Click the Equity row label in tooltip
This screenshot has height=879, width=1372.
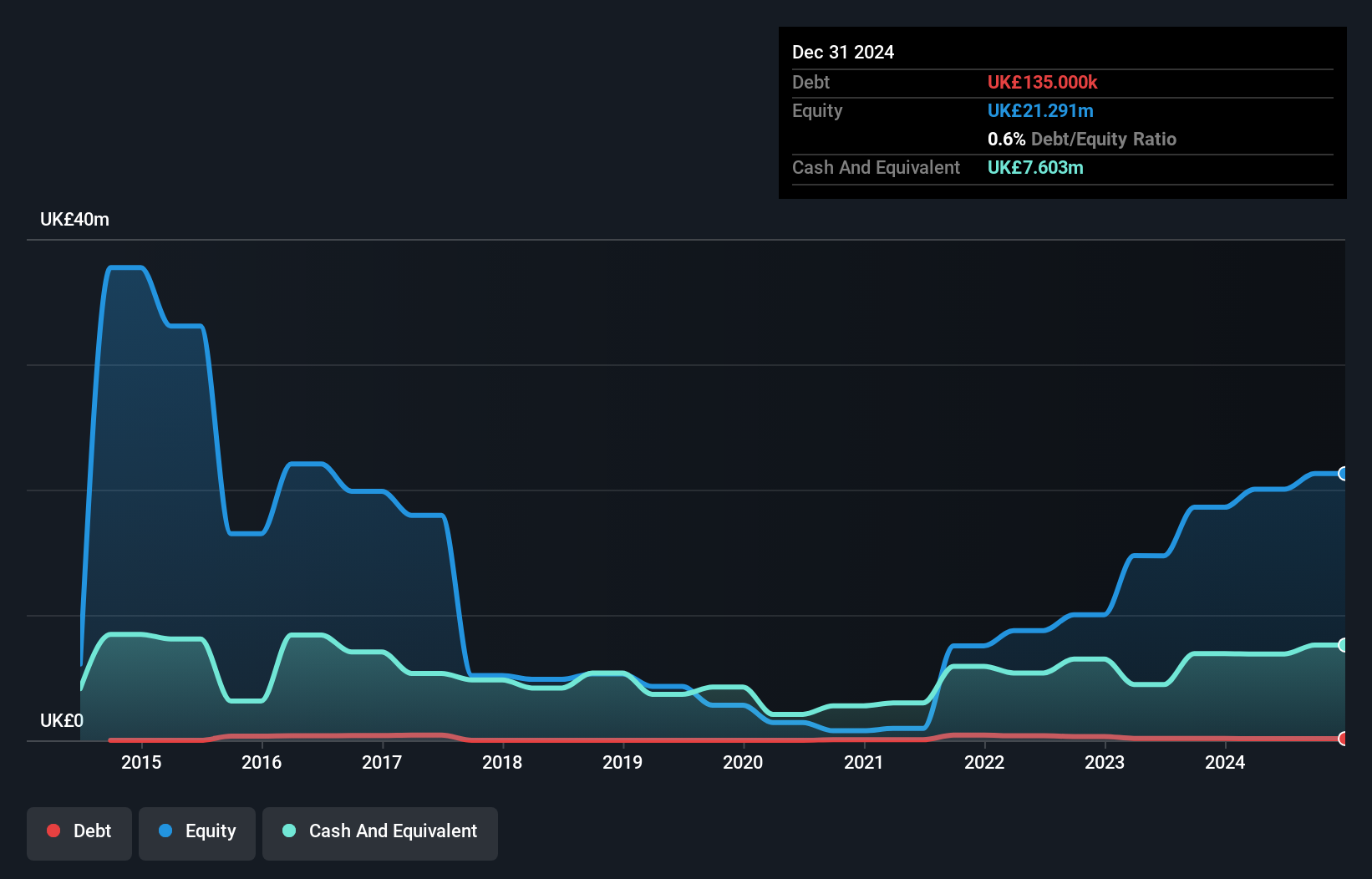(817, 110)
